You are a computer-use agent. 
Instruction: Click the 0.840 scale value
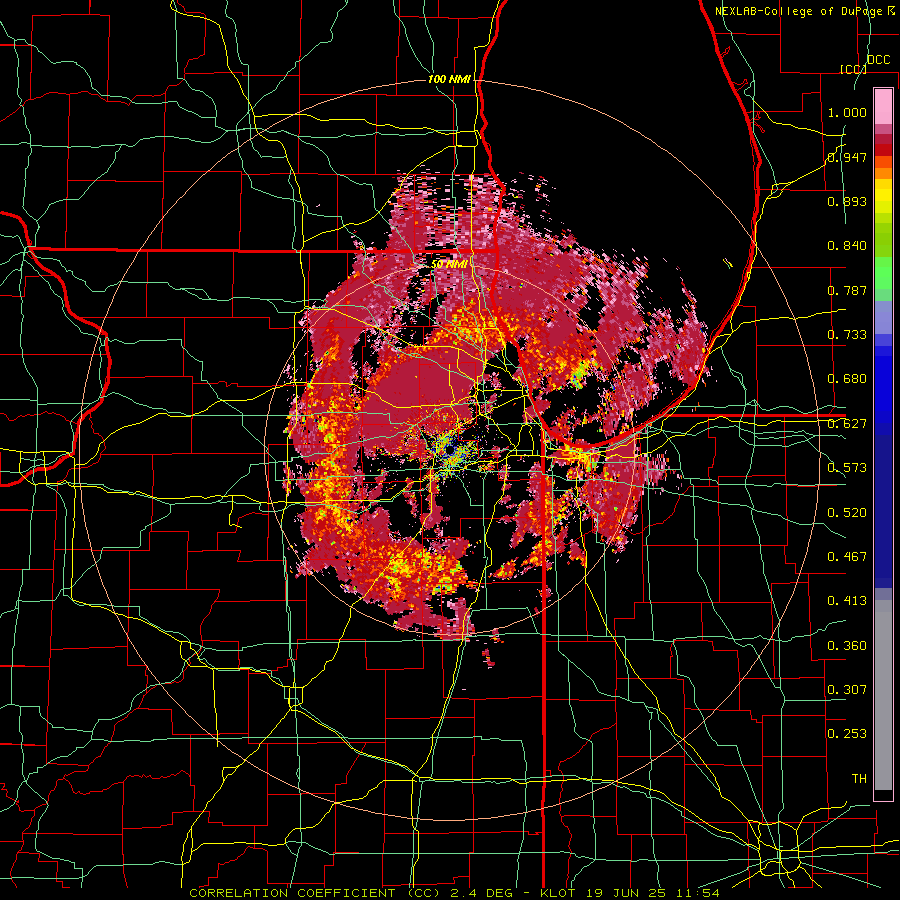point(847,246)
